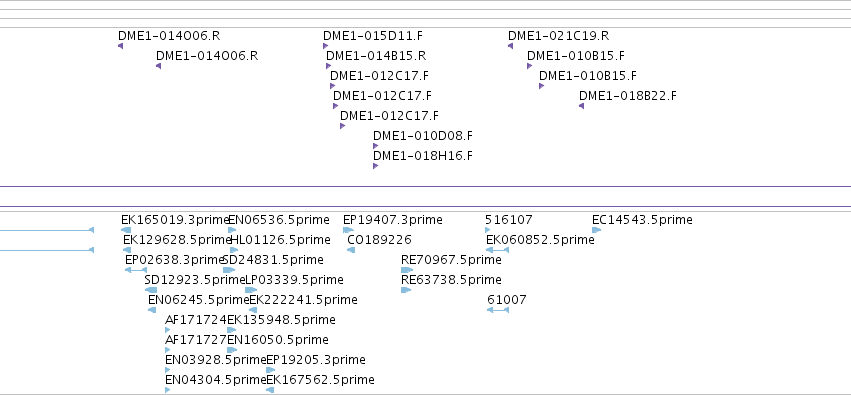Select the LP03339.5prime label
This screenshot has width=851, height=395.
(294, 280)
